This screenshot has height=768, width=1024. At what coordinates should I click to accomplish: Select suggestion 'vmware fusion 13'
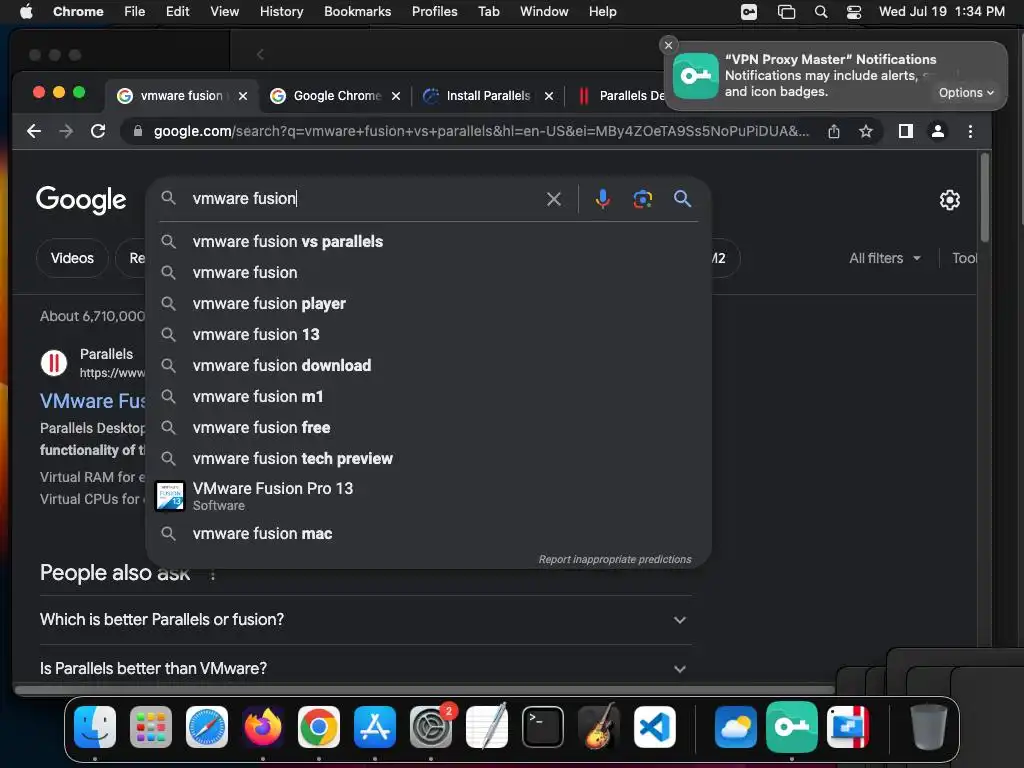(428, 334)
